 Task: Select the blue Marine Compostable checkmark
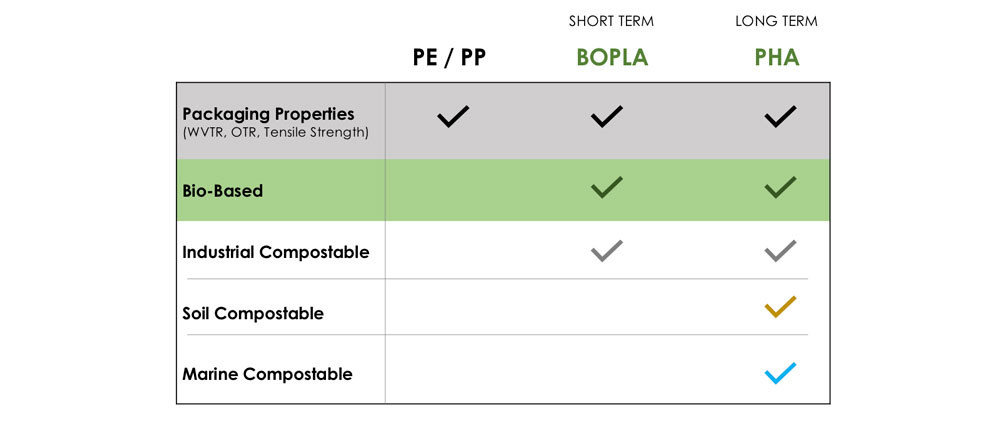pos(779,374)
